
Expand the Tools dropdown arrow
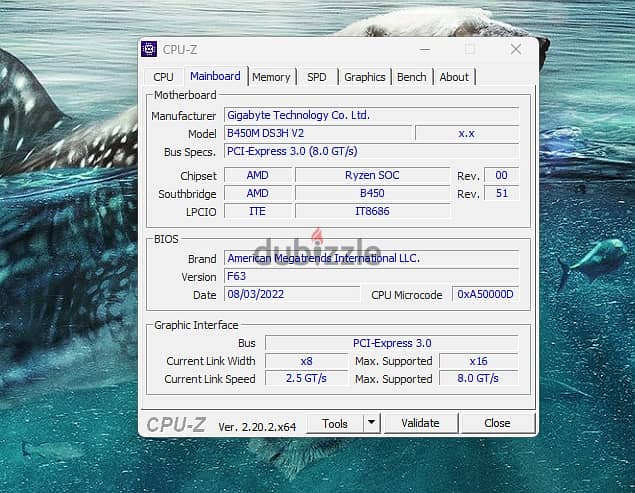(371, 423)
